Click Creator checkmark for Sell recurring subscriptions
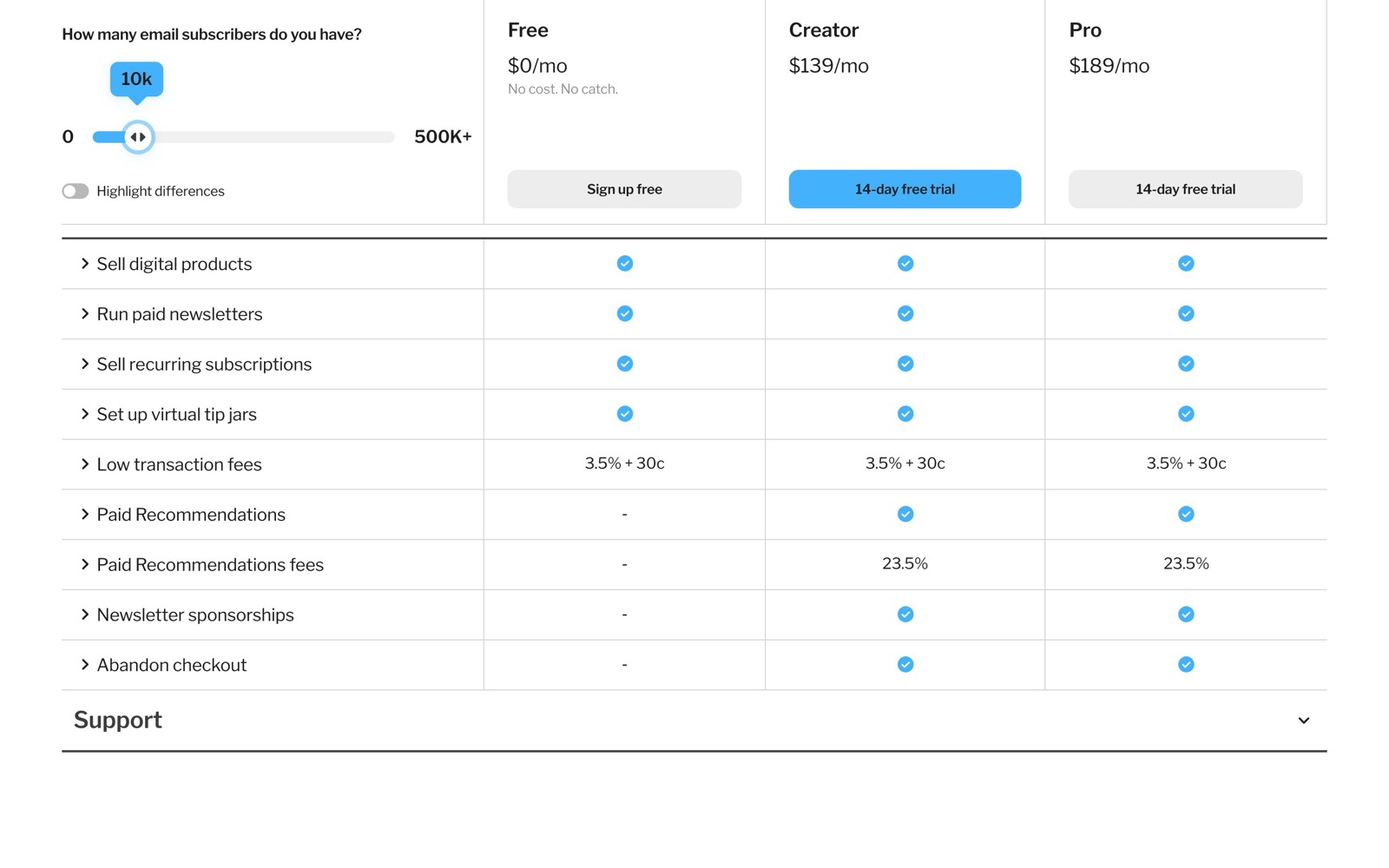Viewport: 1389px width, 868px height. coord(905,364)
